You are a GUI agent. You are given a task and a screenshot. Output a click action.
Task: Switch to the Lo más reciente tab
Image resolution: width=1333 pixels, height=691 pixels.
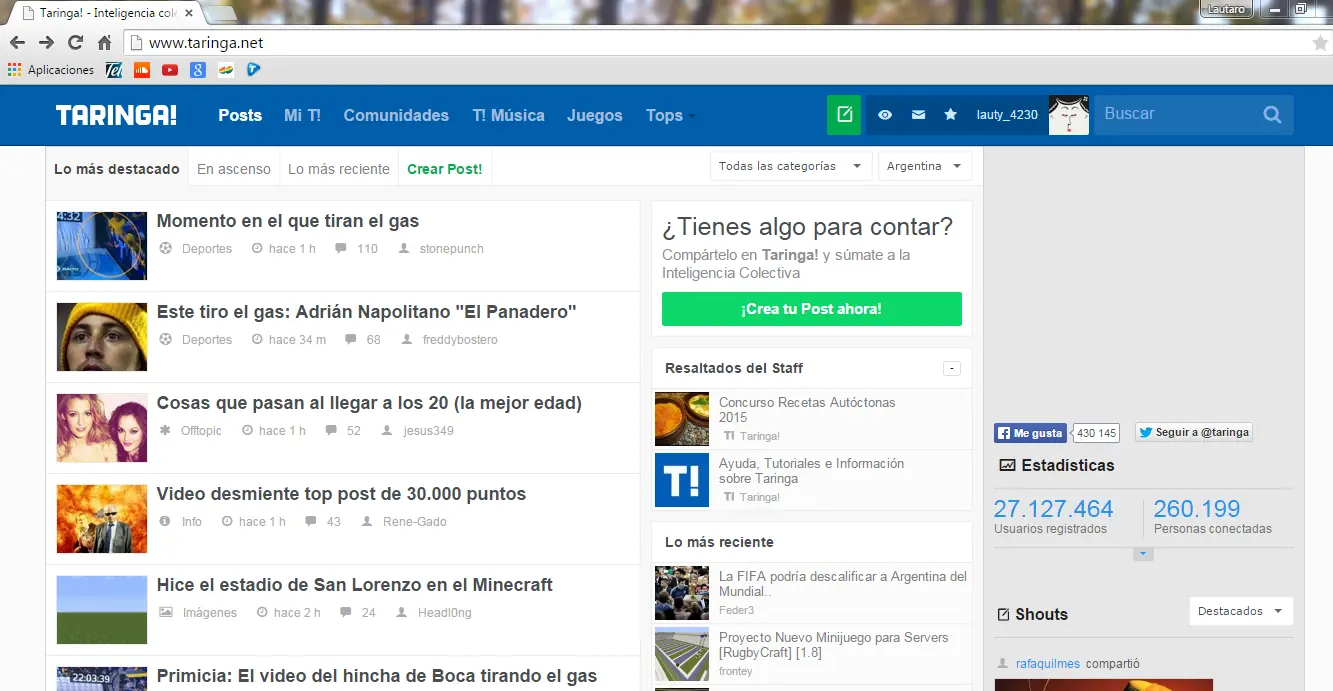tap(339, 169)
